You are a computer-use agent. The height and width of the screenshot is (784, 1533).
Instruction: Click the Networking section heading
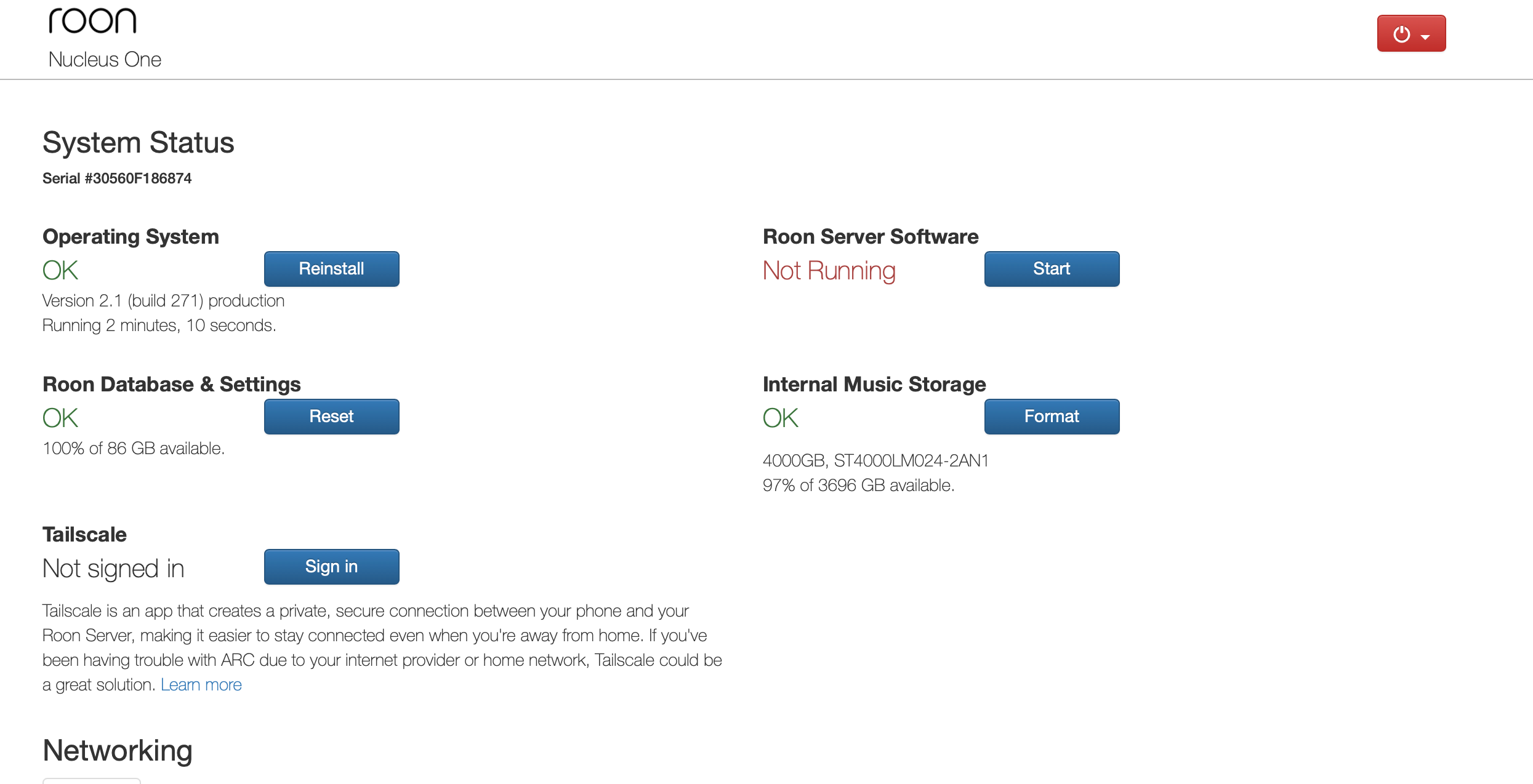pyautogui.click(x=118, y=751)
